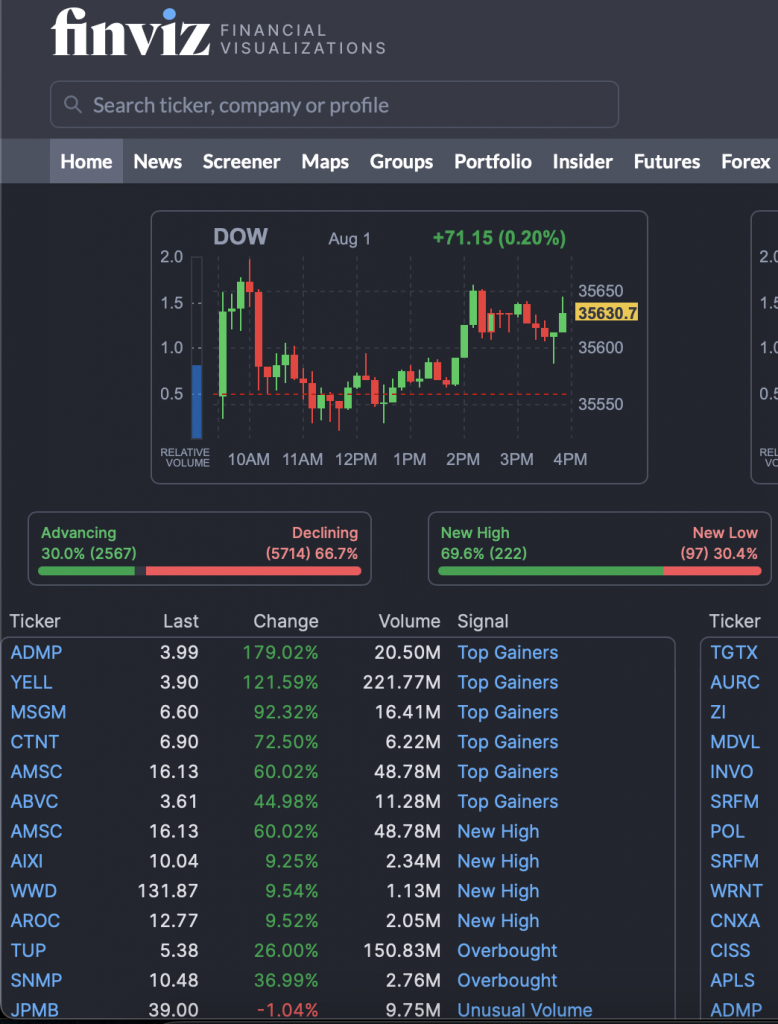Click Overbought signal in SNMP row
The width and height of the screenshot is (778, 1024).
click(507, 981)
